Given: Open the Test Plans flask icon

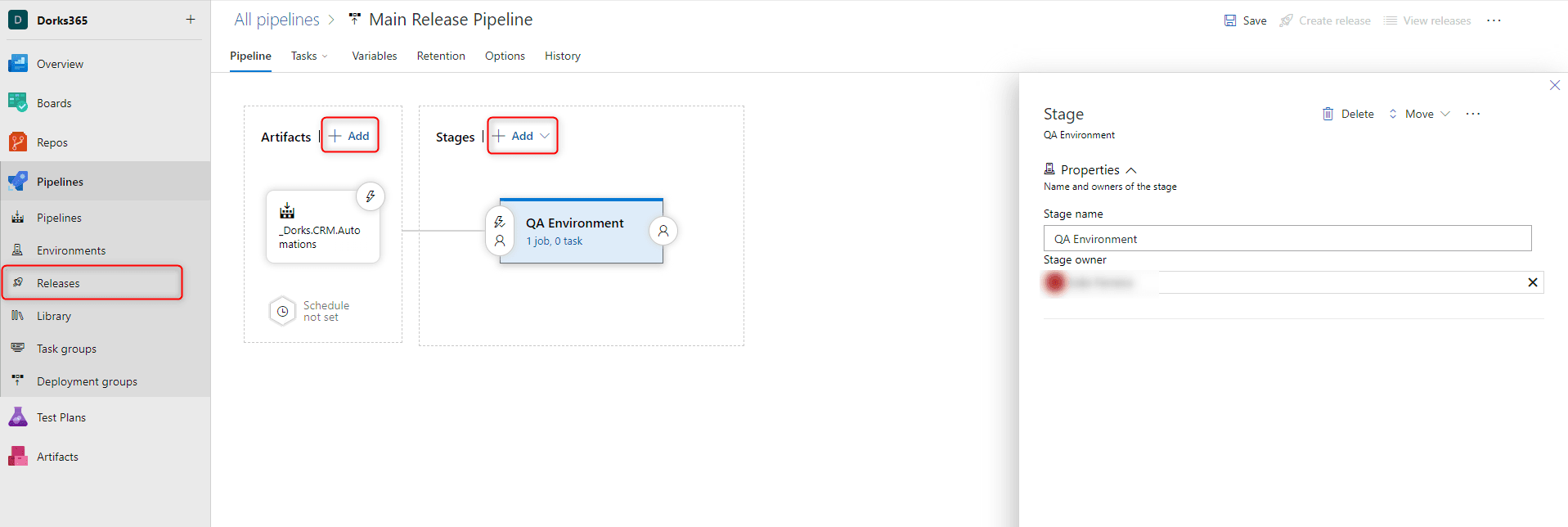Looking at the screenshot, I should pos(18,417).
